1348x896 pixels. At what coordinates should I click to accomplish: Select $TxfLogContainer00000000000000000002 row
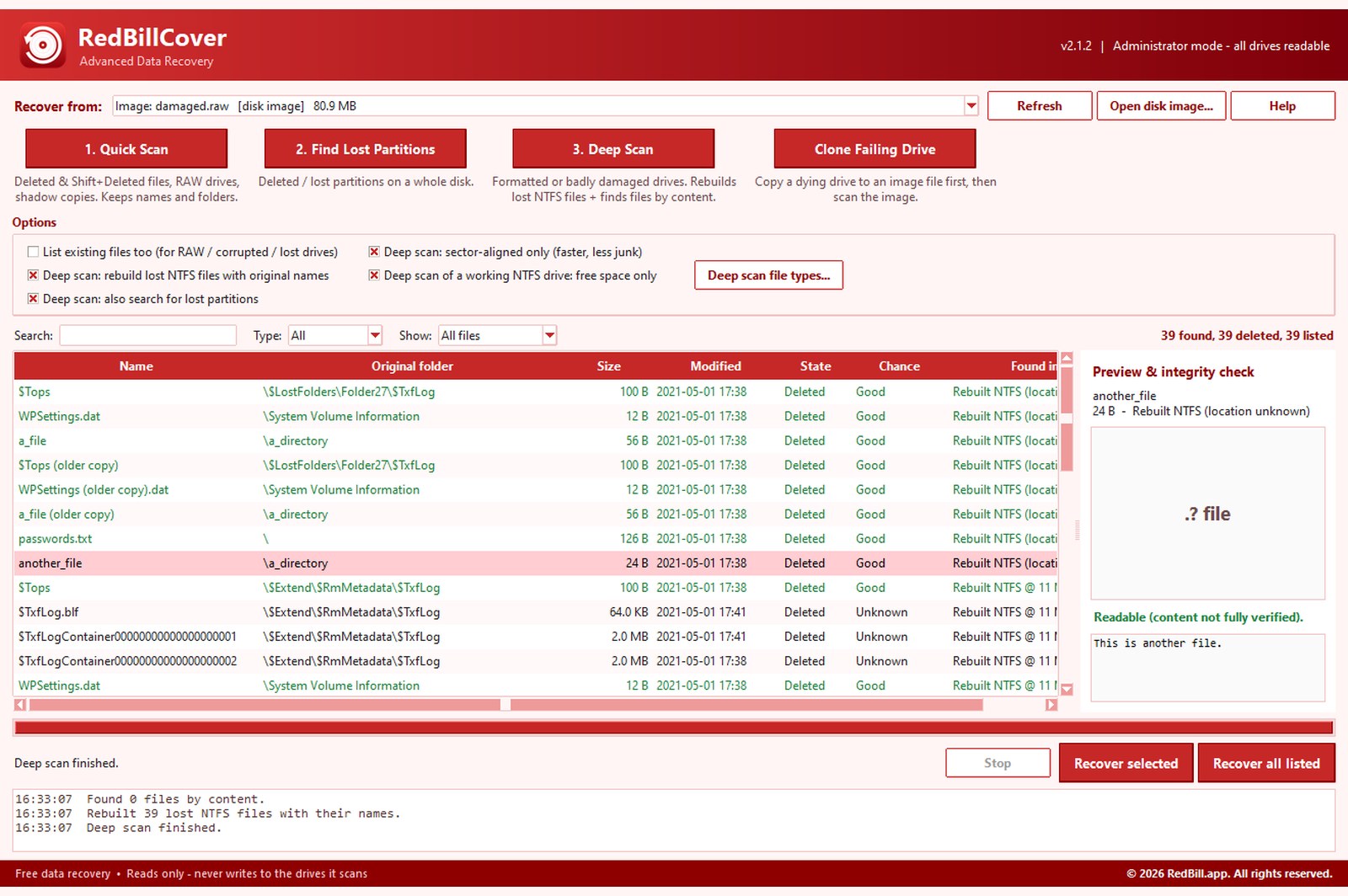(x=536, y=661)
